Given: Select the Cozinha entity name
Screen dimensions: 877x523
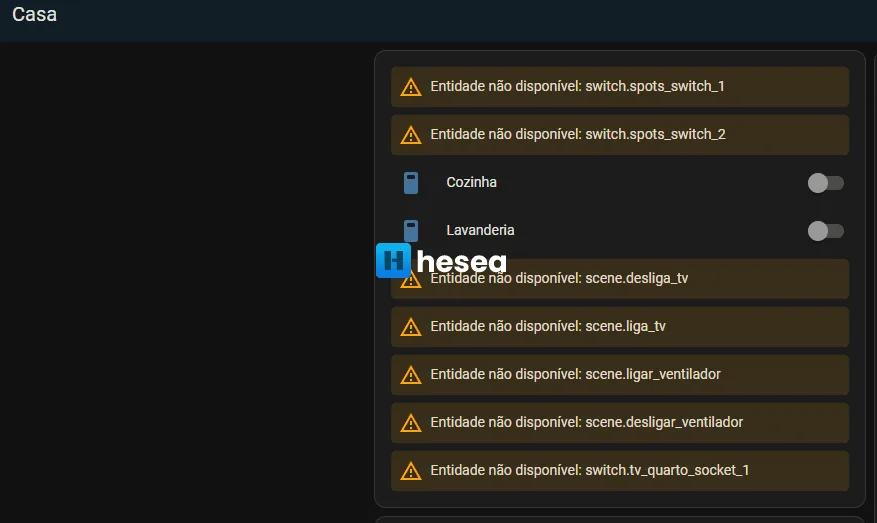Looking at the screenshot, I should tap(471, 182).
